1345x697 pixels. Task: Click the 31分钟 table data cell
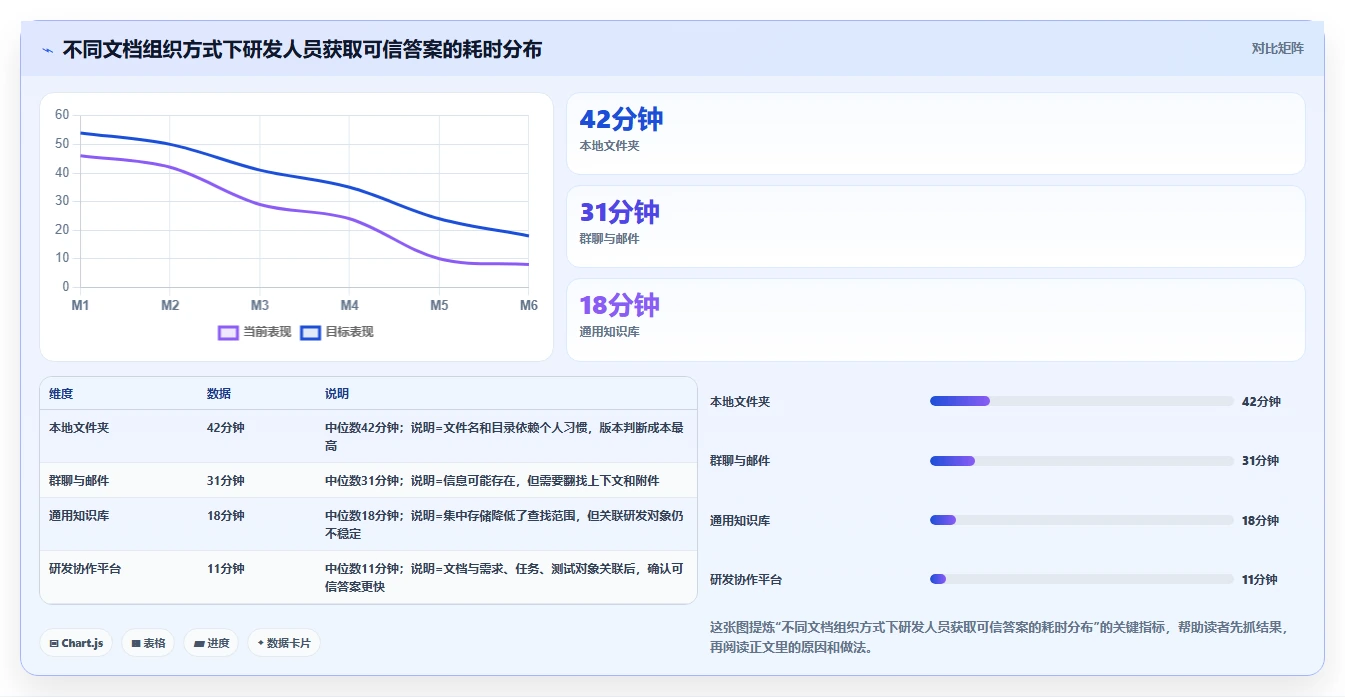click(225, 481)
